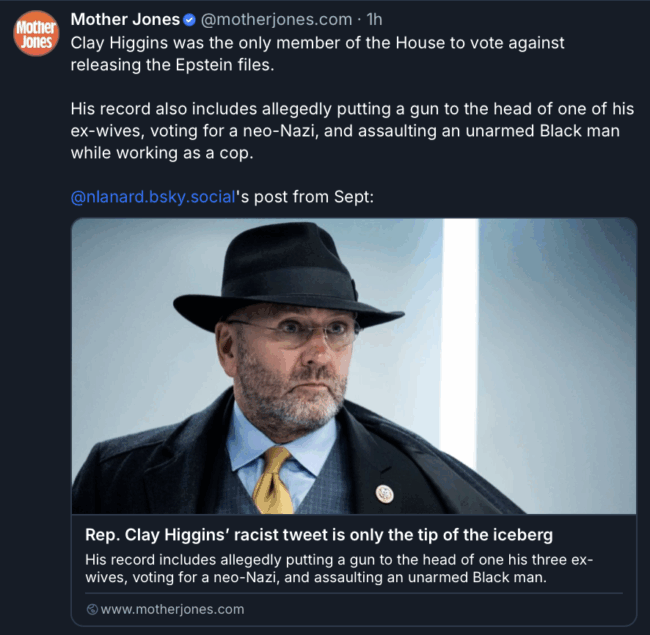
Task: Open the Mother Jones display name
Action: click(x=125, y=19)
